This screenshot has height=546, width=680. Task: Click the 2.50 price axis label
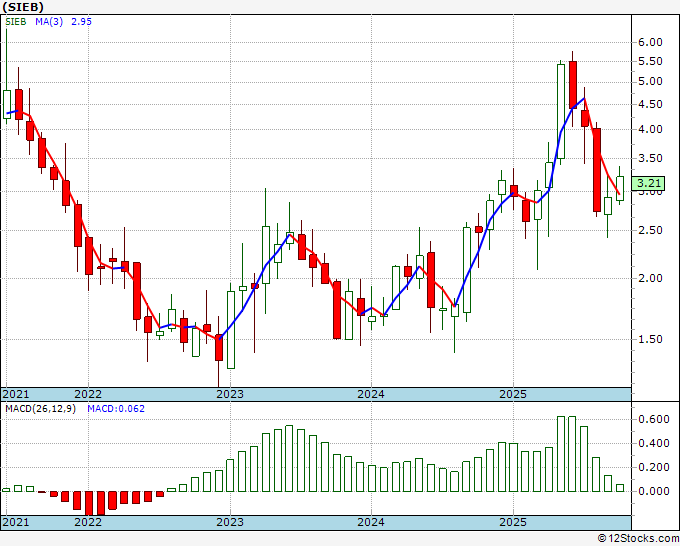click(651, 230)
